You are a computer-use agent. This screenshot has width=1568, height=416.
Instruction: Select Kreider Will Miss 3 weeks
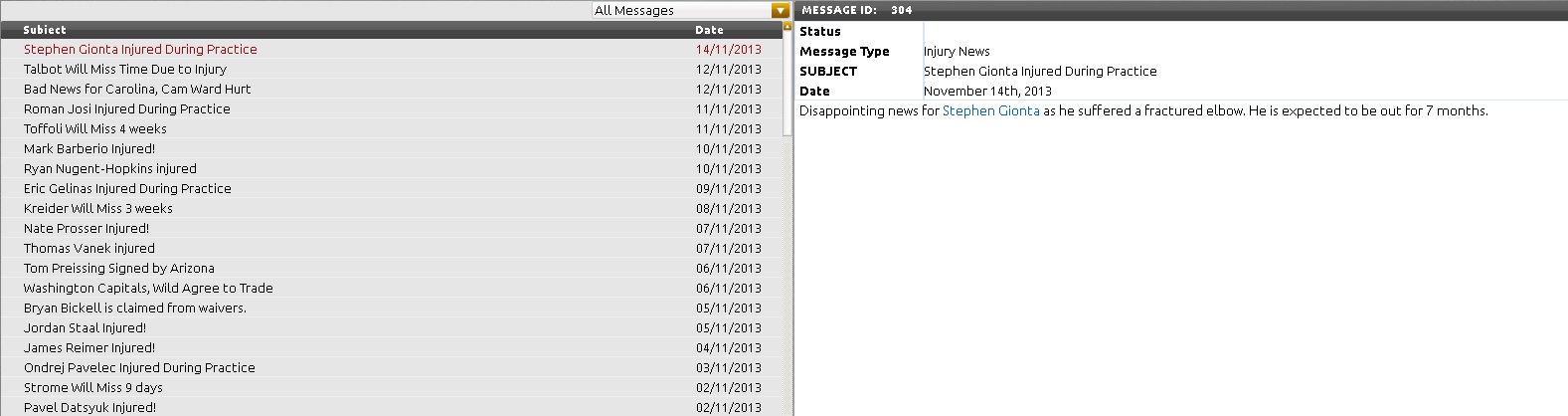point(98,208)
